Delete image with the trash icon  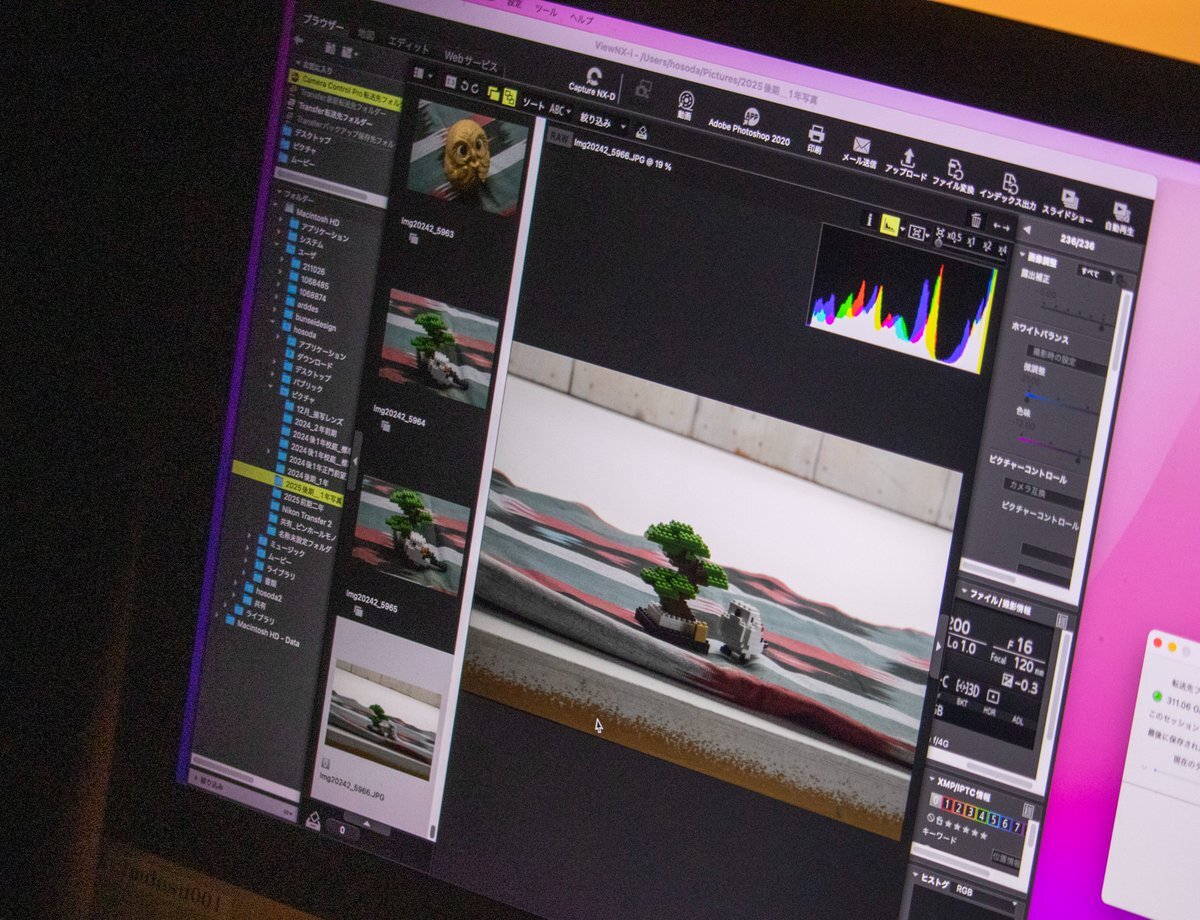pos(976,221)
